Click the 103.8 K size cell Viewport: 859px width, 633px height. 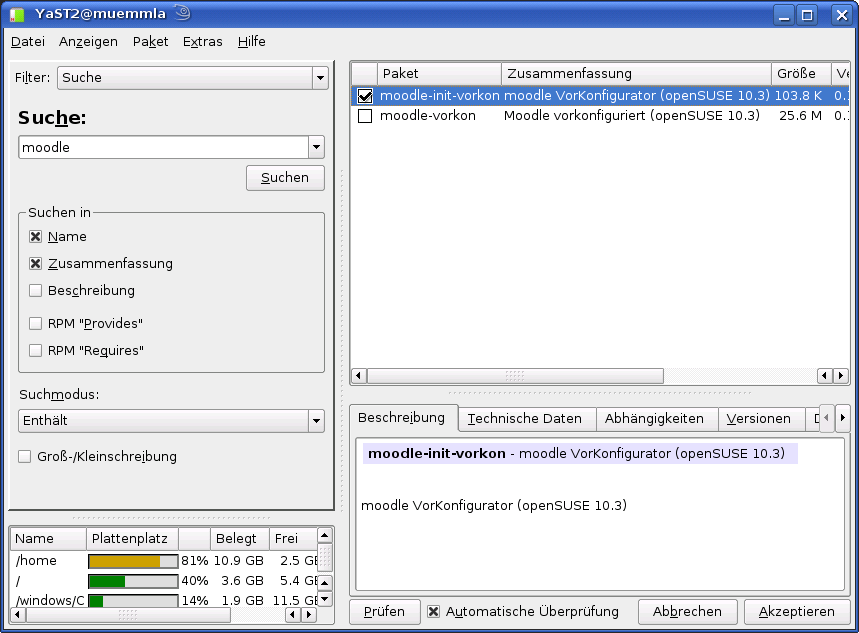[x=798, y=96]
